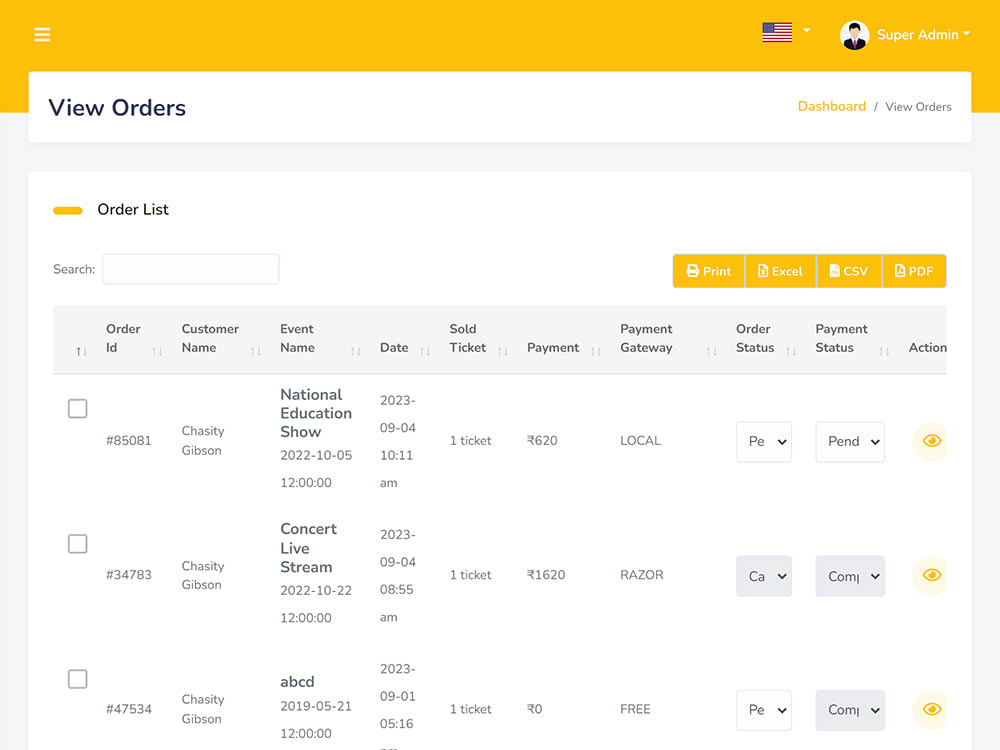Image resolution: width=1000 pixels, height=750 pixels.
Task: Open order status dropdown for order #85081
Action: click(763, 441)
